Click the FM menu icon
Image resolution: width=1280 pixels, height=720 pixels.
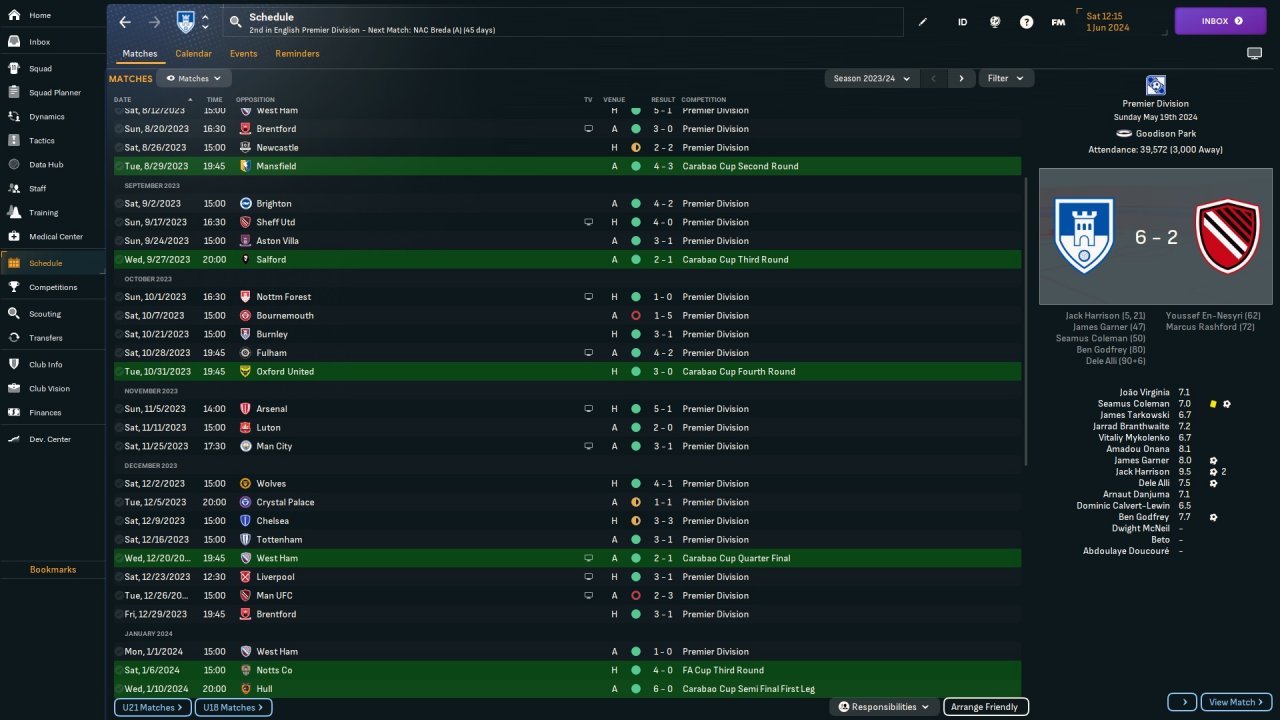click(x=1058, y=22)
